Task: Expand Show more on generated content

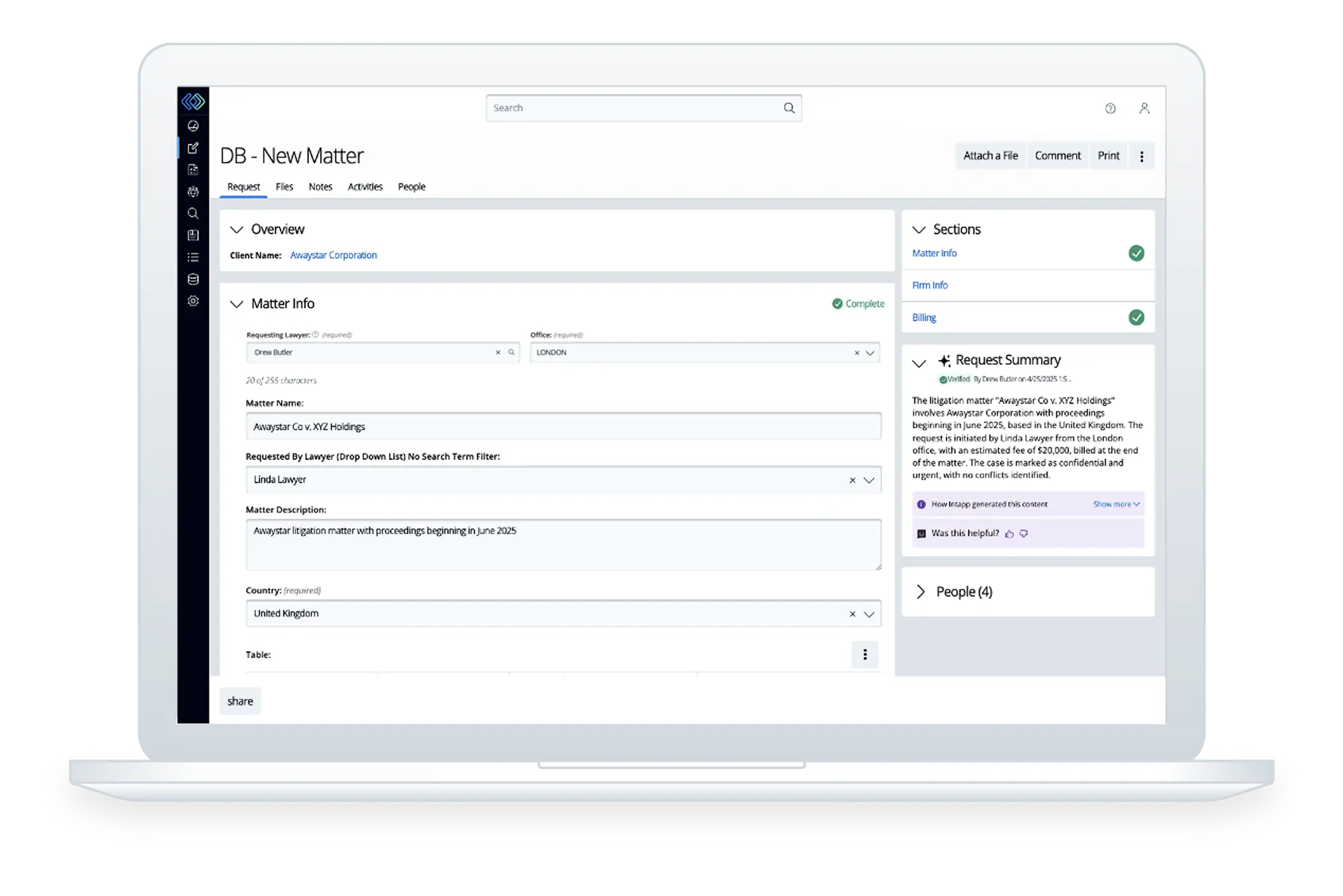Action: click(1116, 504)
